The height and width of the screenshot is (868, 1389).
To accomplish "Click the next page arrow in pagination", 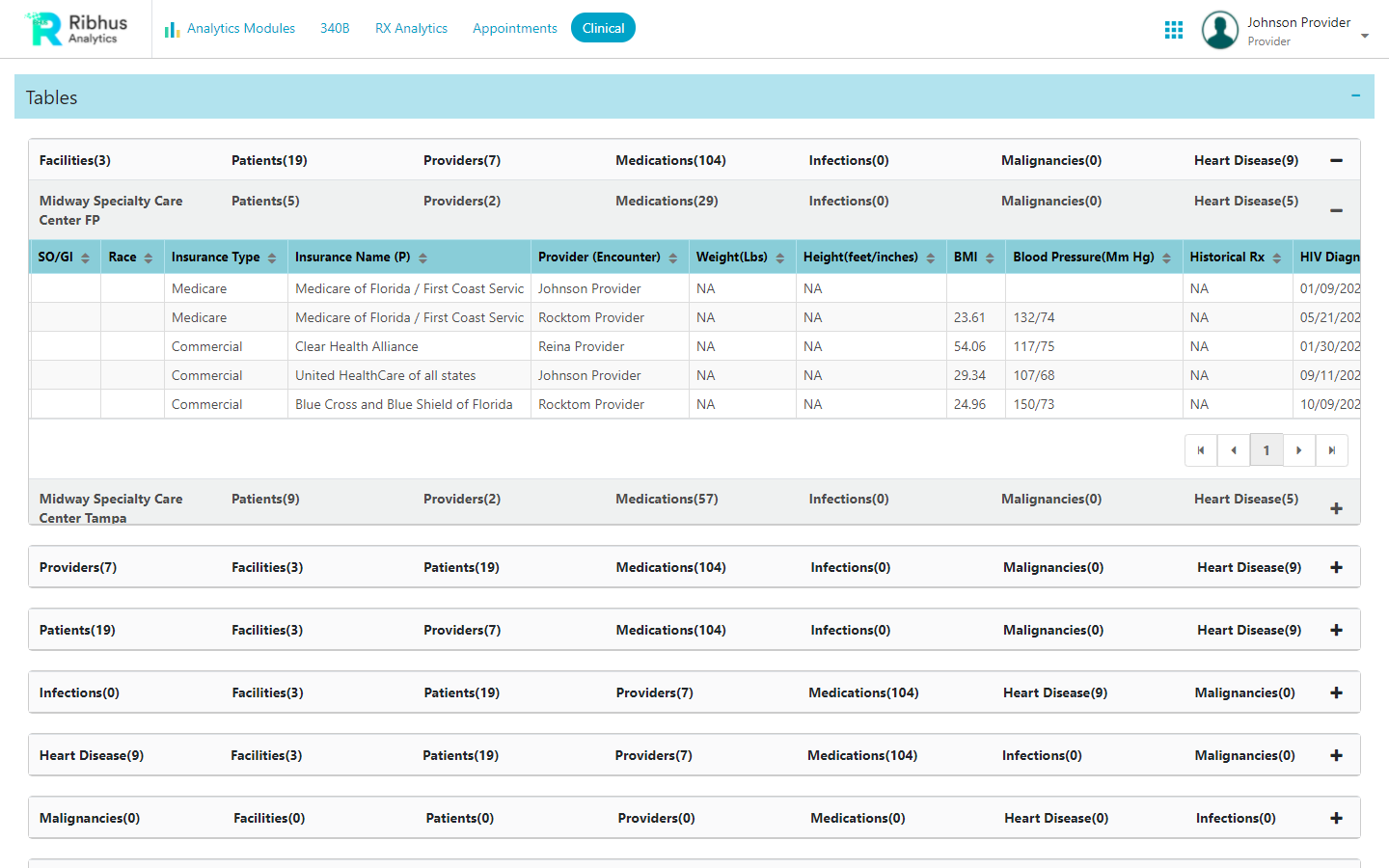I will (1299, 449).
